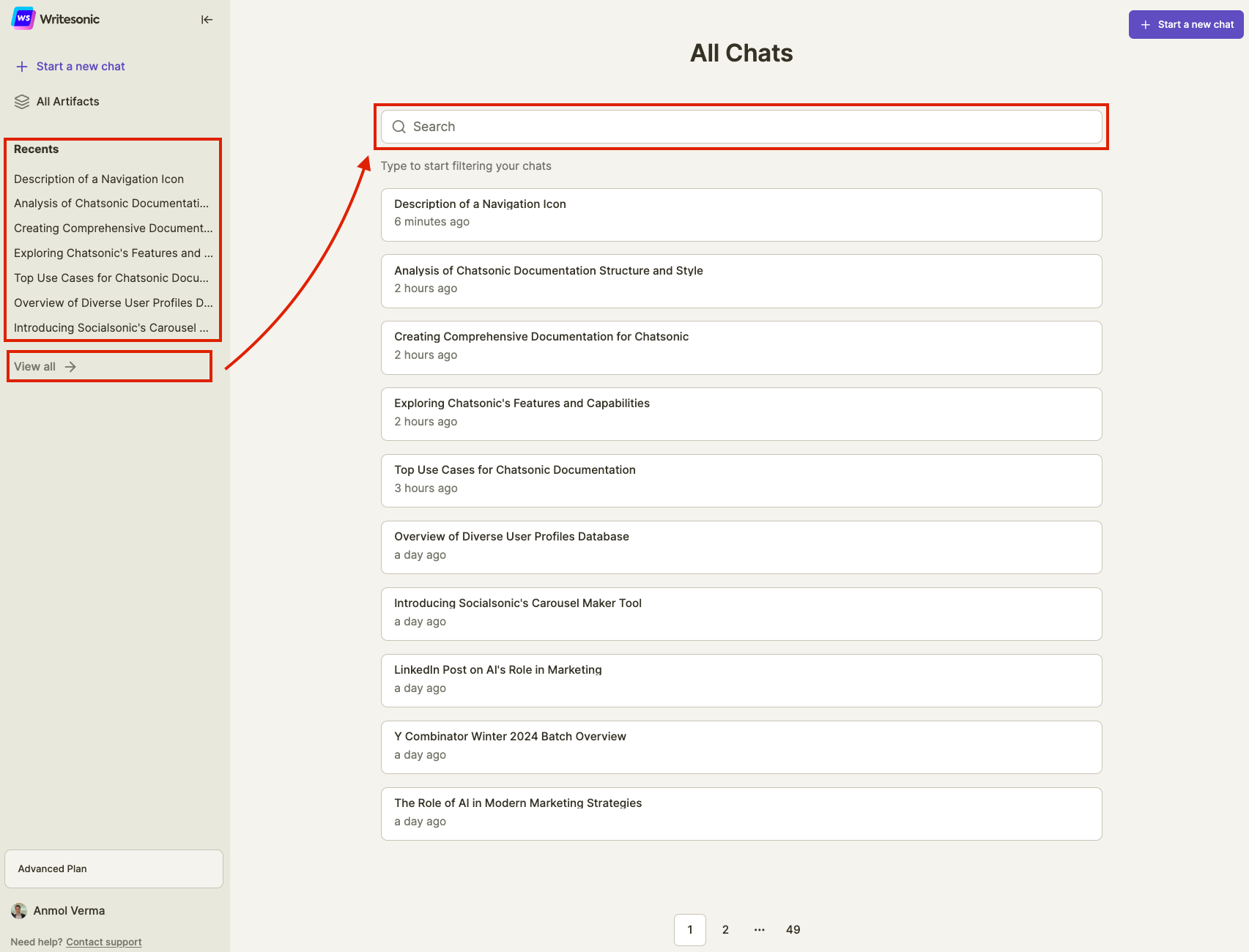Screen dimensions: 1249x952
Task: Go to pagination page 1
Action: (x=690, y=930)
